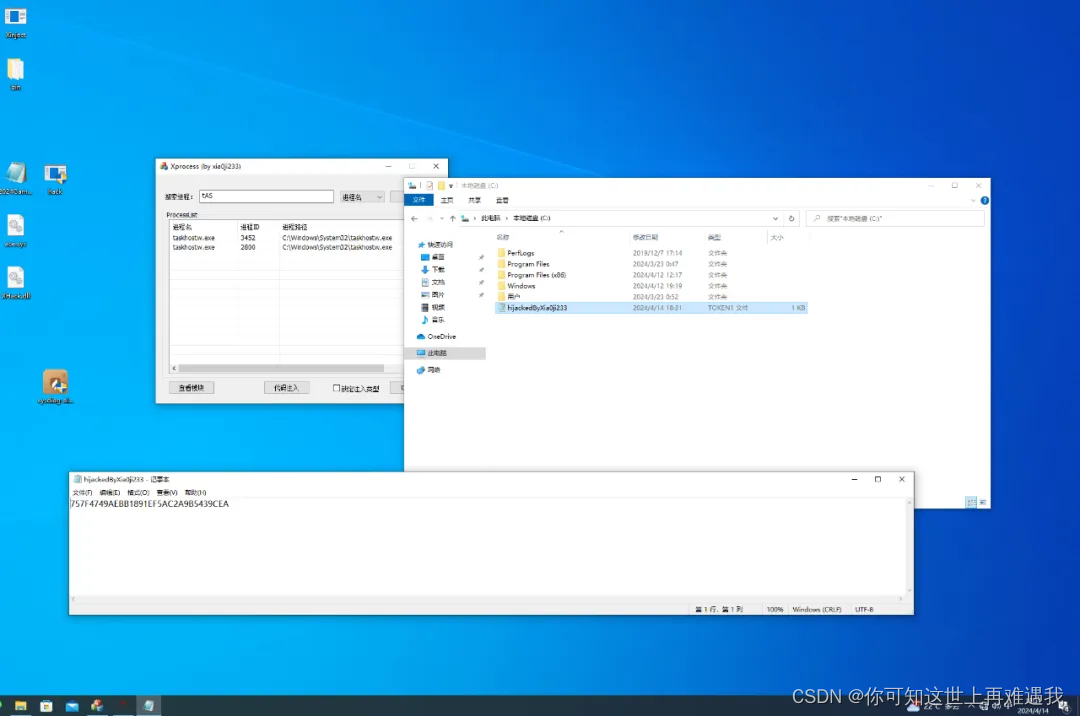Open the 共享 tab in Explorer ribbon
The height and width of the screenshot is (716, 1080).
coord(475,200)
